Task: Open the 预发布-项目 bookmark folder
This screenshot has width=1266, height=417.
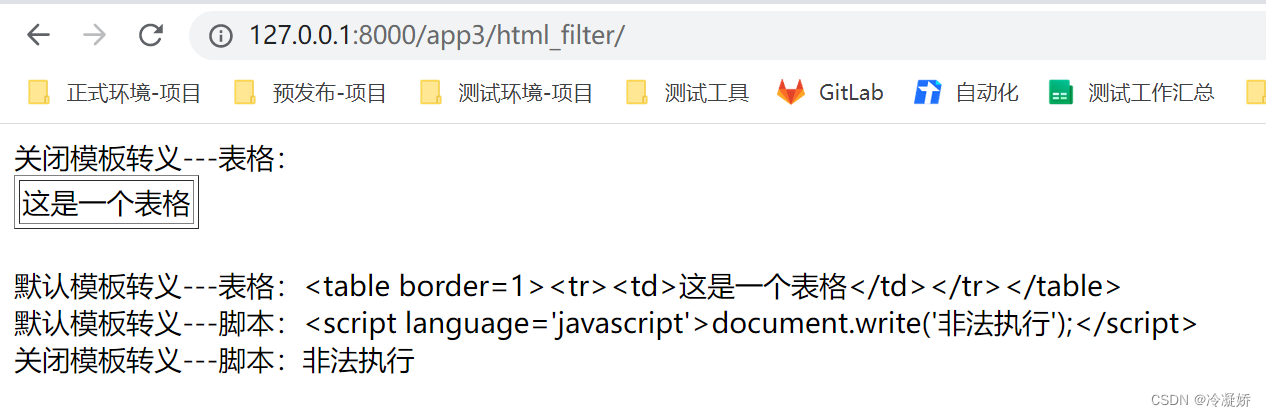Action: 310,93
